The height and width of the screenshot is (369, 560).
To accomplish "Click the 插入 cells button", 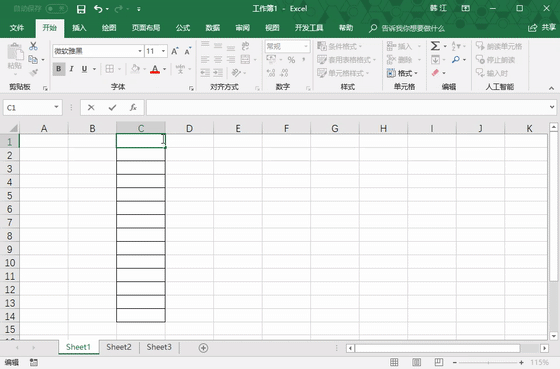I will click(404, 46).
